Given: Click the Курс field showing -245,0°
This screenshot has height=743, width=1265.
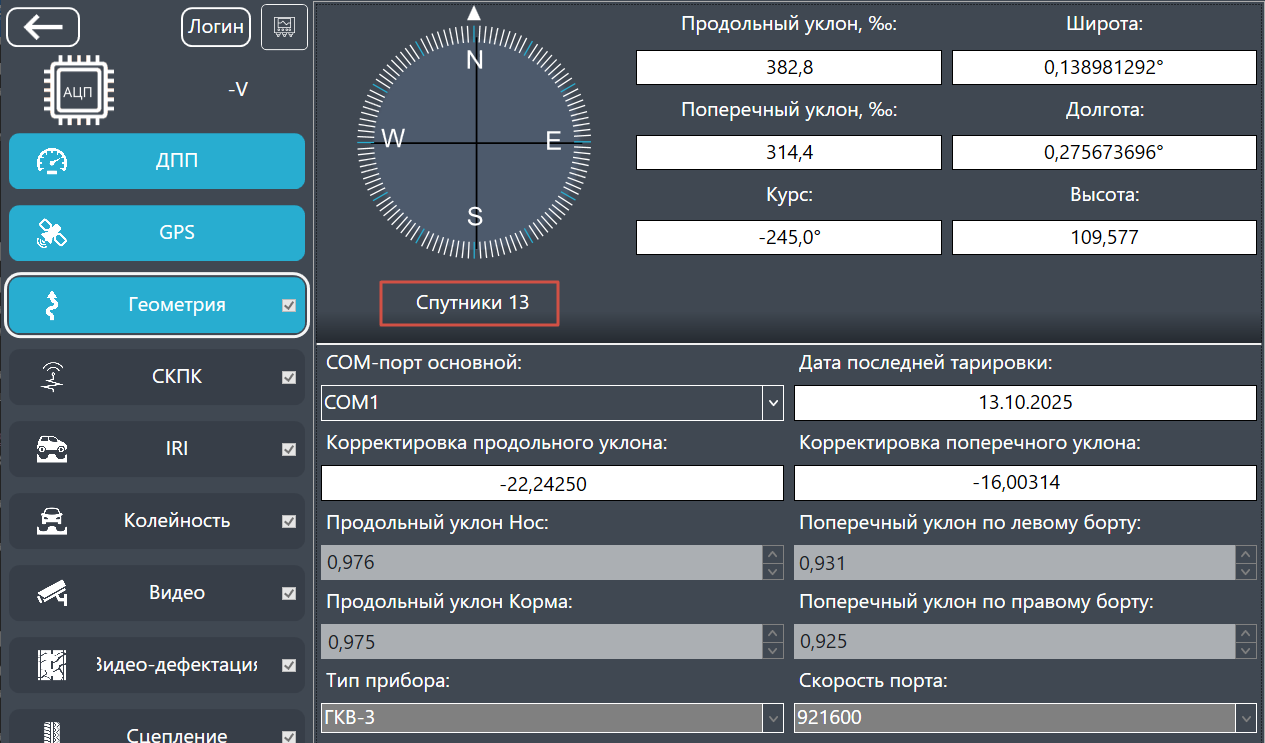Looking at the screenshot, I should coord(788,237).
